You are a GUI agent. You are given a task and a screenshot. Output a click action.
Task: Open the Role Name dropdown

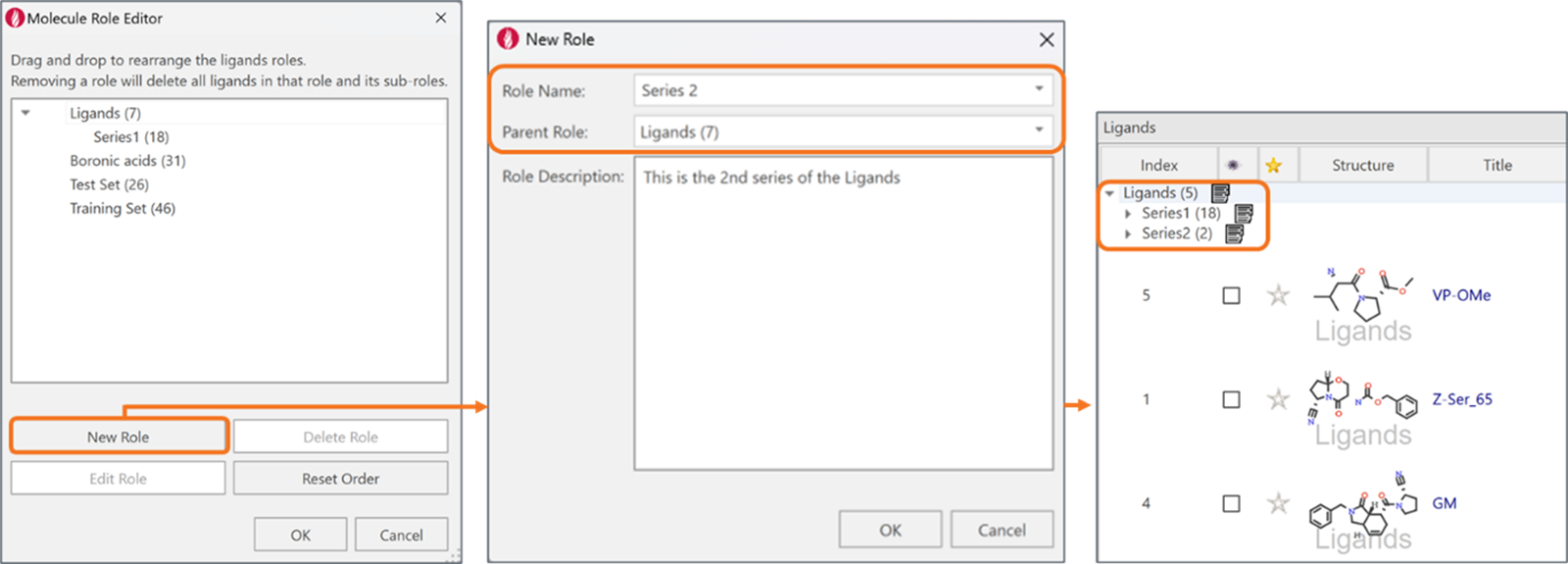pyautogui.click(x=1039, y=89)
